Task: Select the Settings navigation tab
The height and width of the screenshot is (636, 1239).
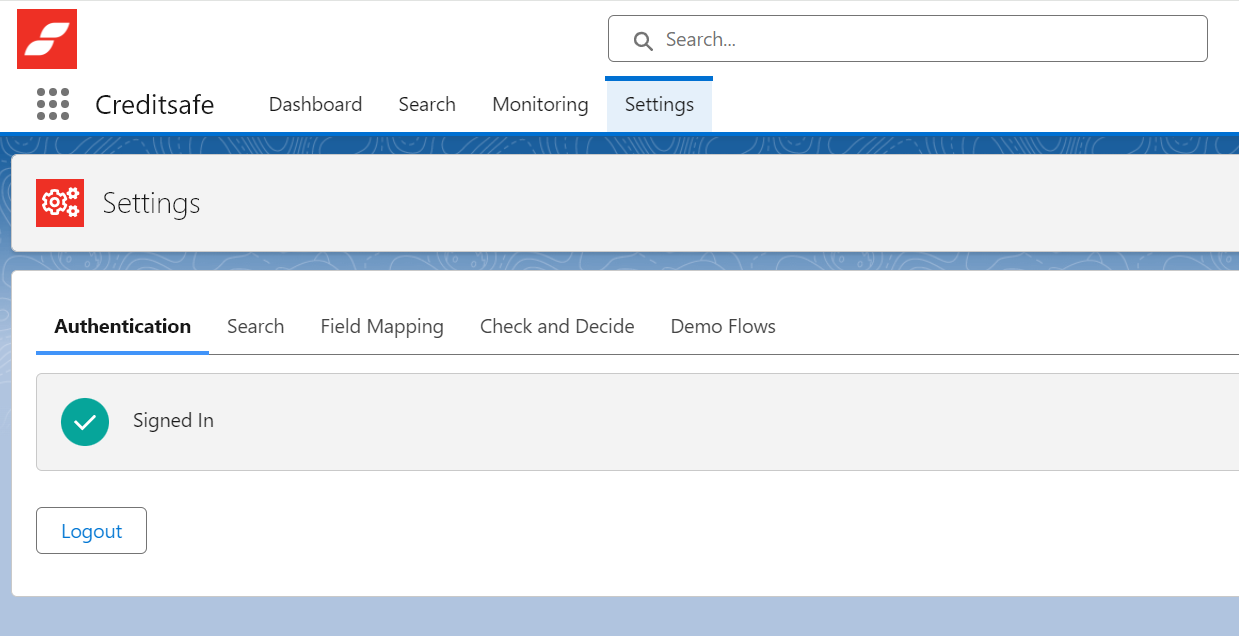Action: 659,104
